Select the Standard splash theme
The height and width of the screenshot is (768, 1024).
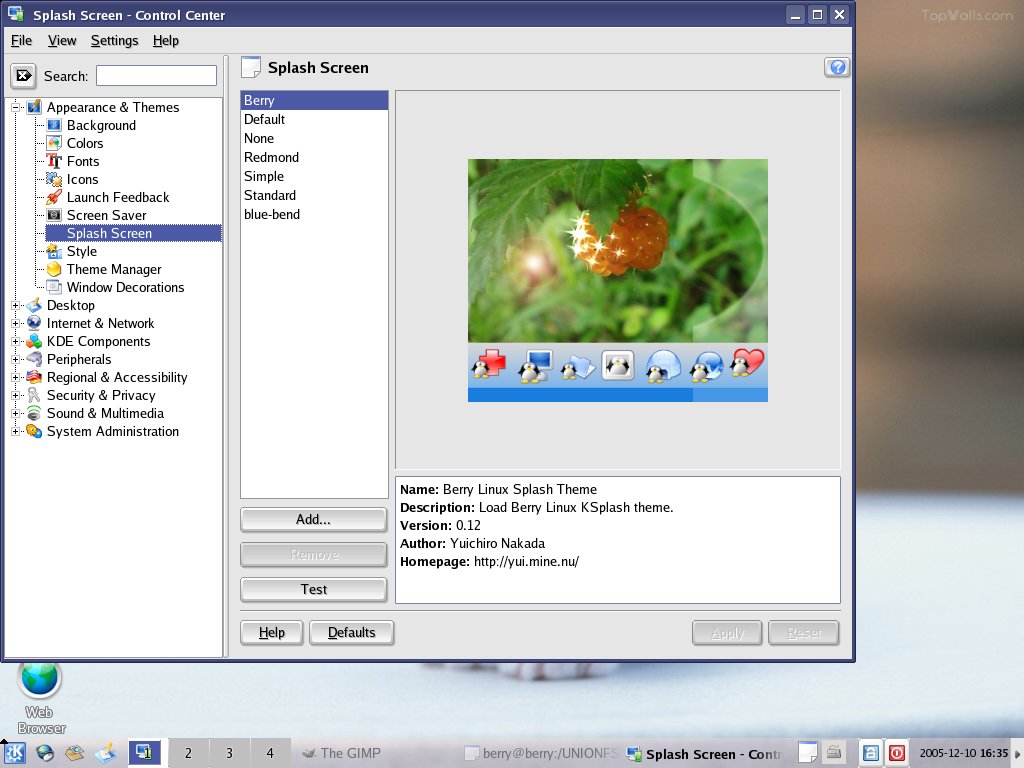[x=314, y=195]
